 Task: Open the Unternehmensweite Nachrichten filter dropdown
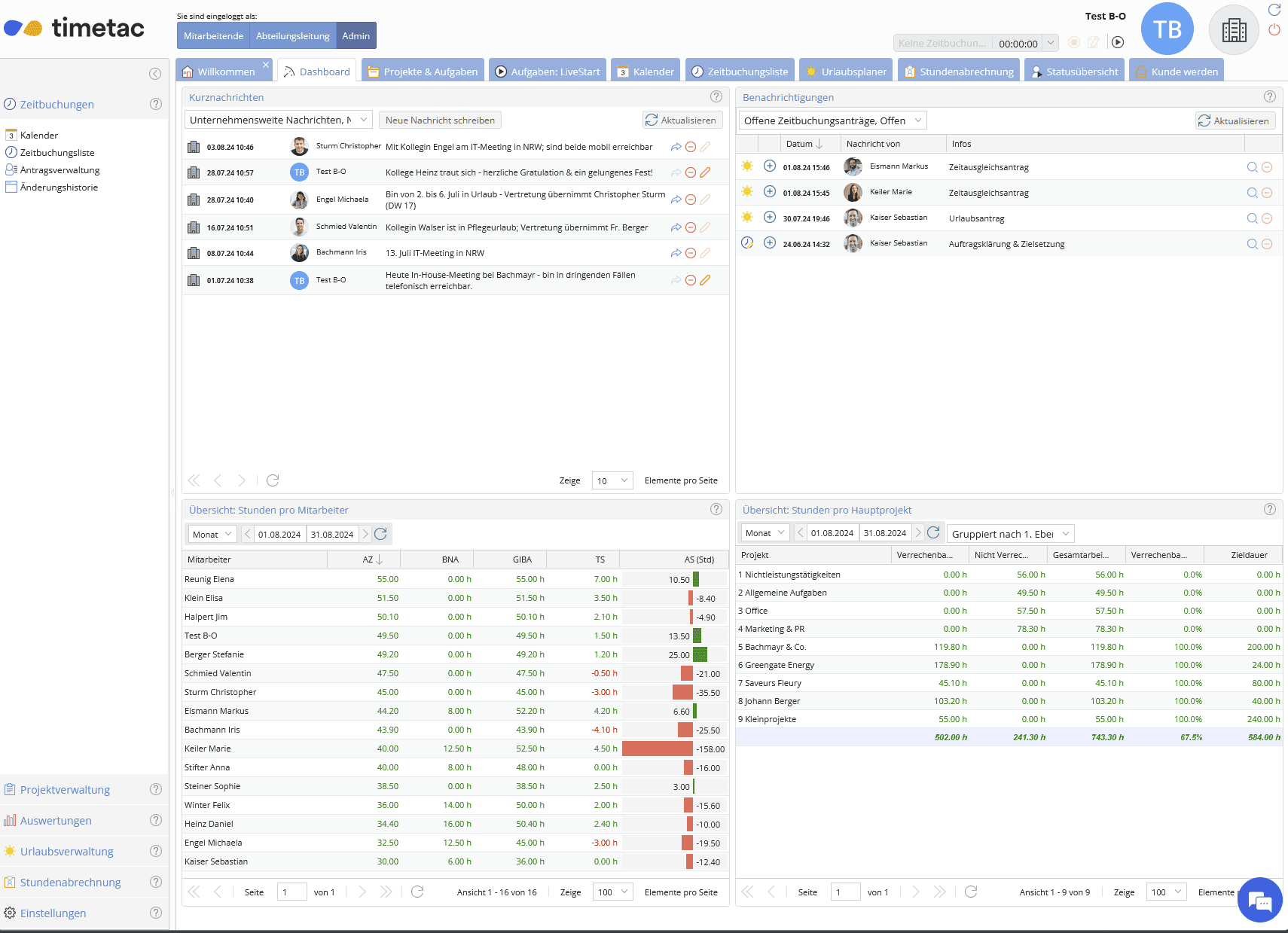point(278,119)
